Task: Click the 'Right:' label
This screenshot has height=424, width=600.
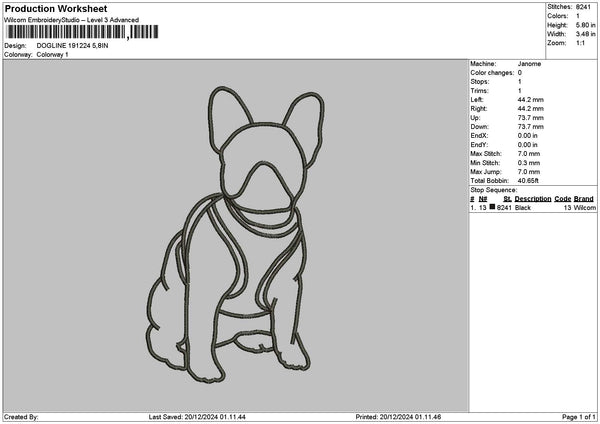Action: point(479,109)
